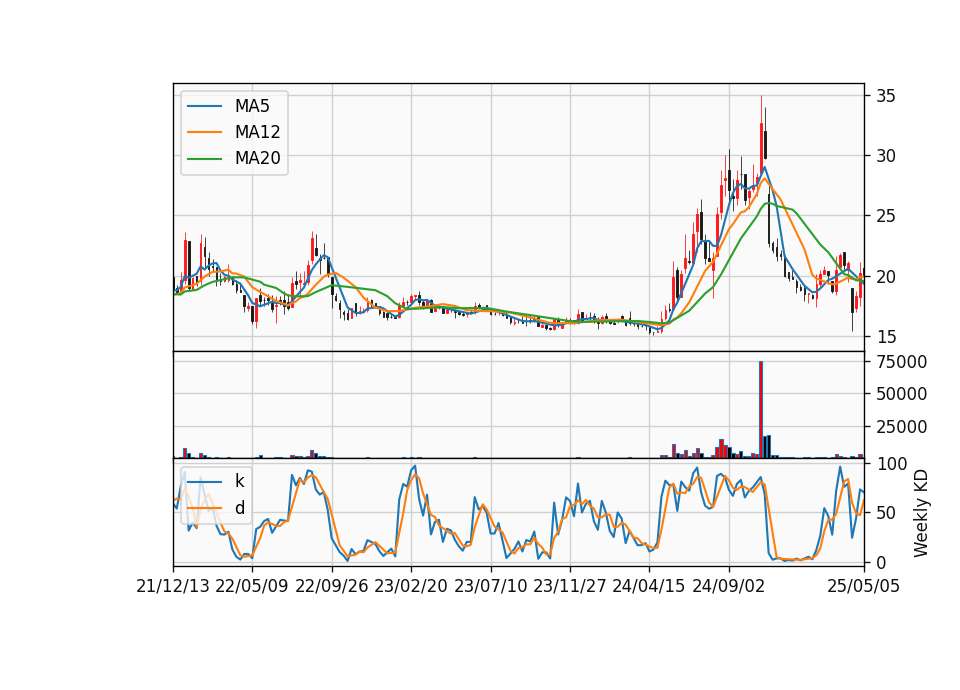Click the price axis value 15
Image resolution: width=960 pixels, height=690 pixels.
click(885, 337)
